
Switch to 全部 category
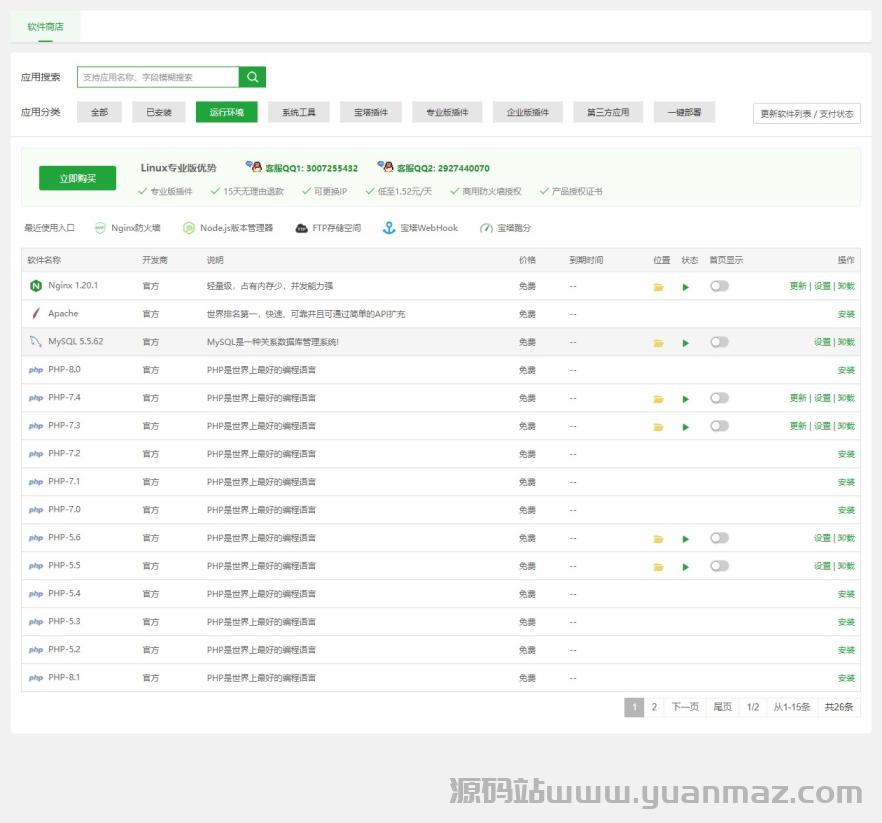tap(99, 112)
